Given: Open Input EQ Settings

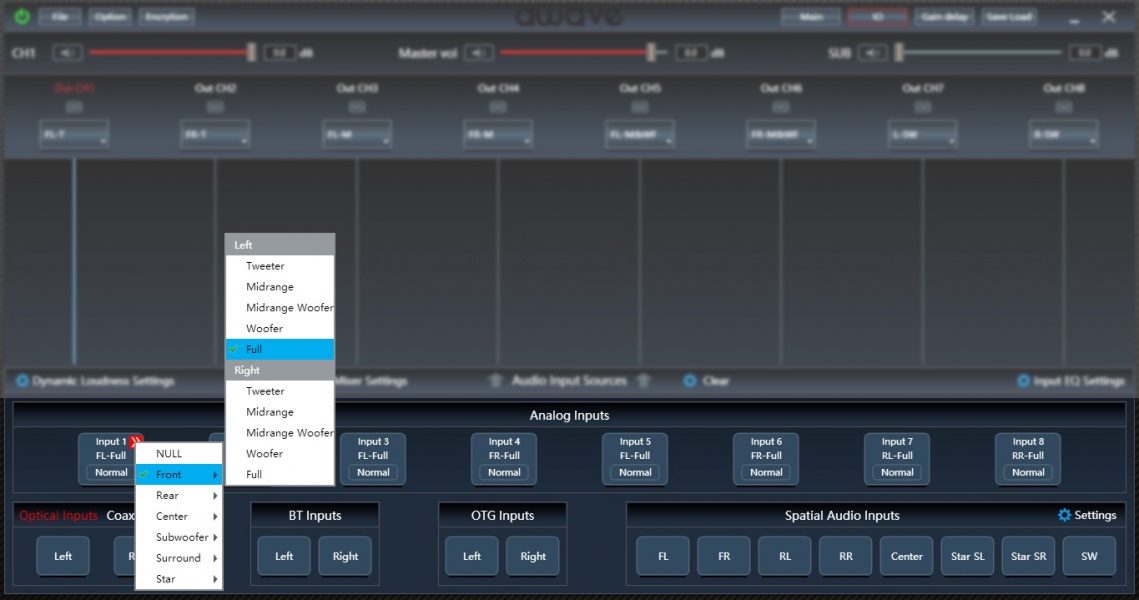Looking at the screenshot, I should [x=1023, y=381].
